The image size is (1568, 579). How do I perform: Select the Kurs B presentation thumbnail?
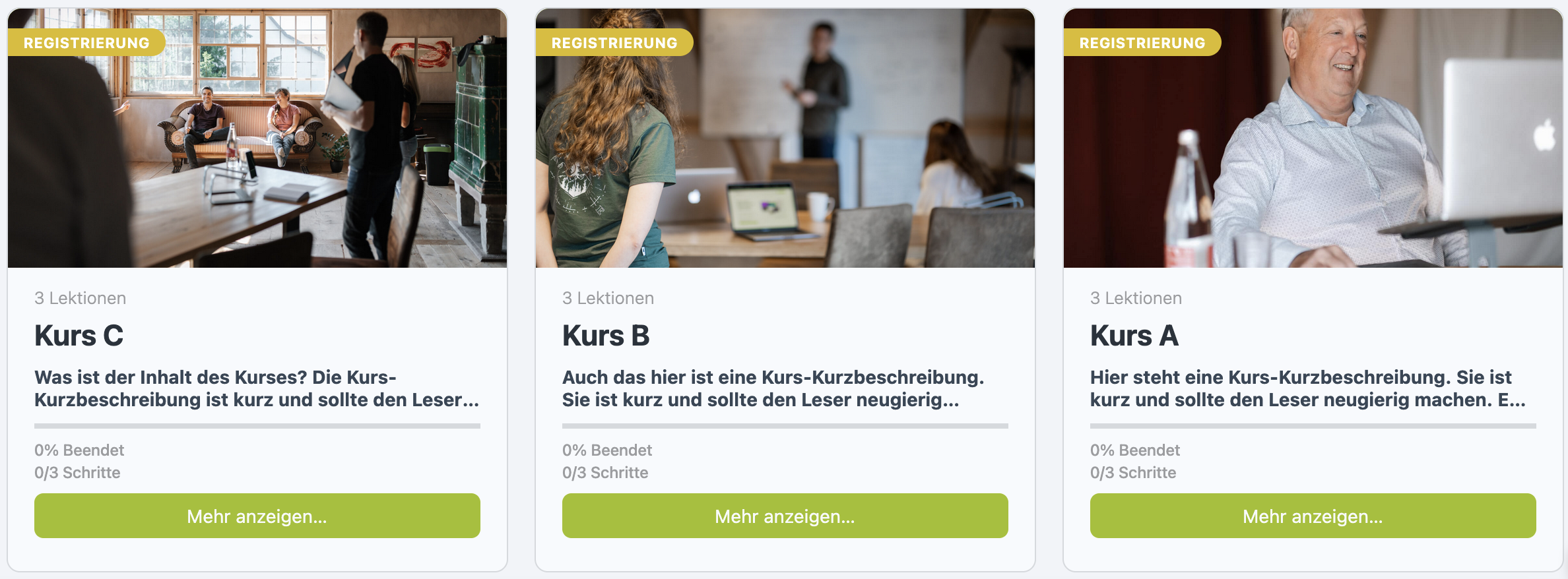point(785,138)
